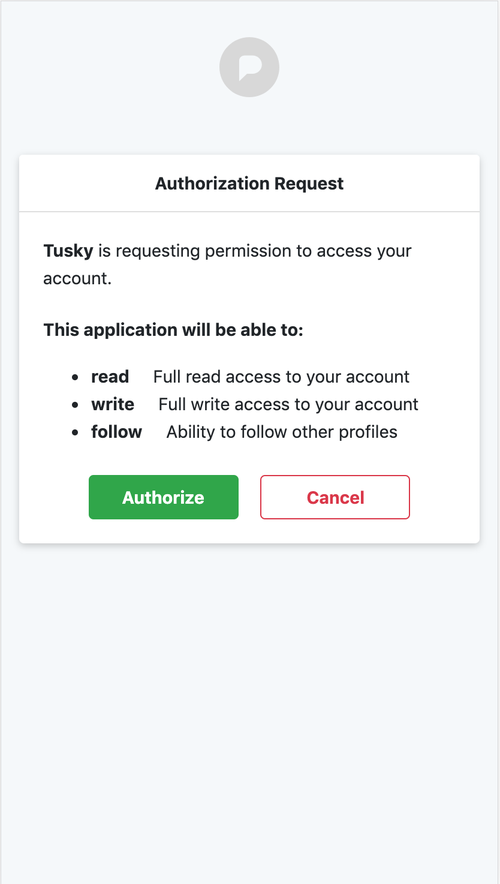Click the Authorization Request heading
The image size is (500, 884).
[249, 184]
